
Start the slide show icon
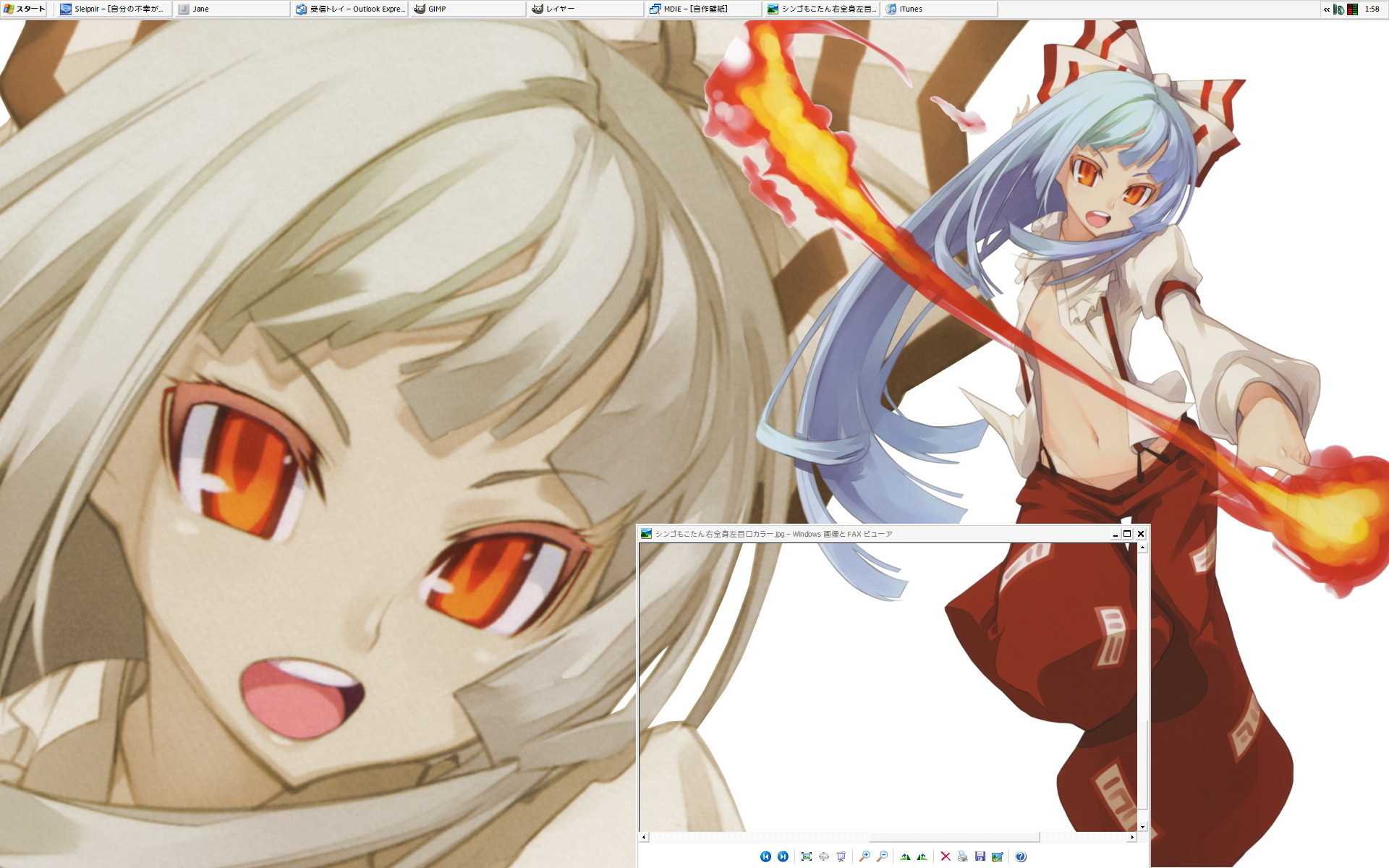pyautogui.click(x=841, y=856)
